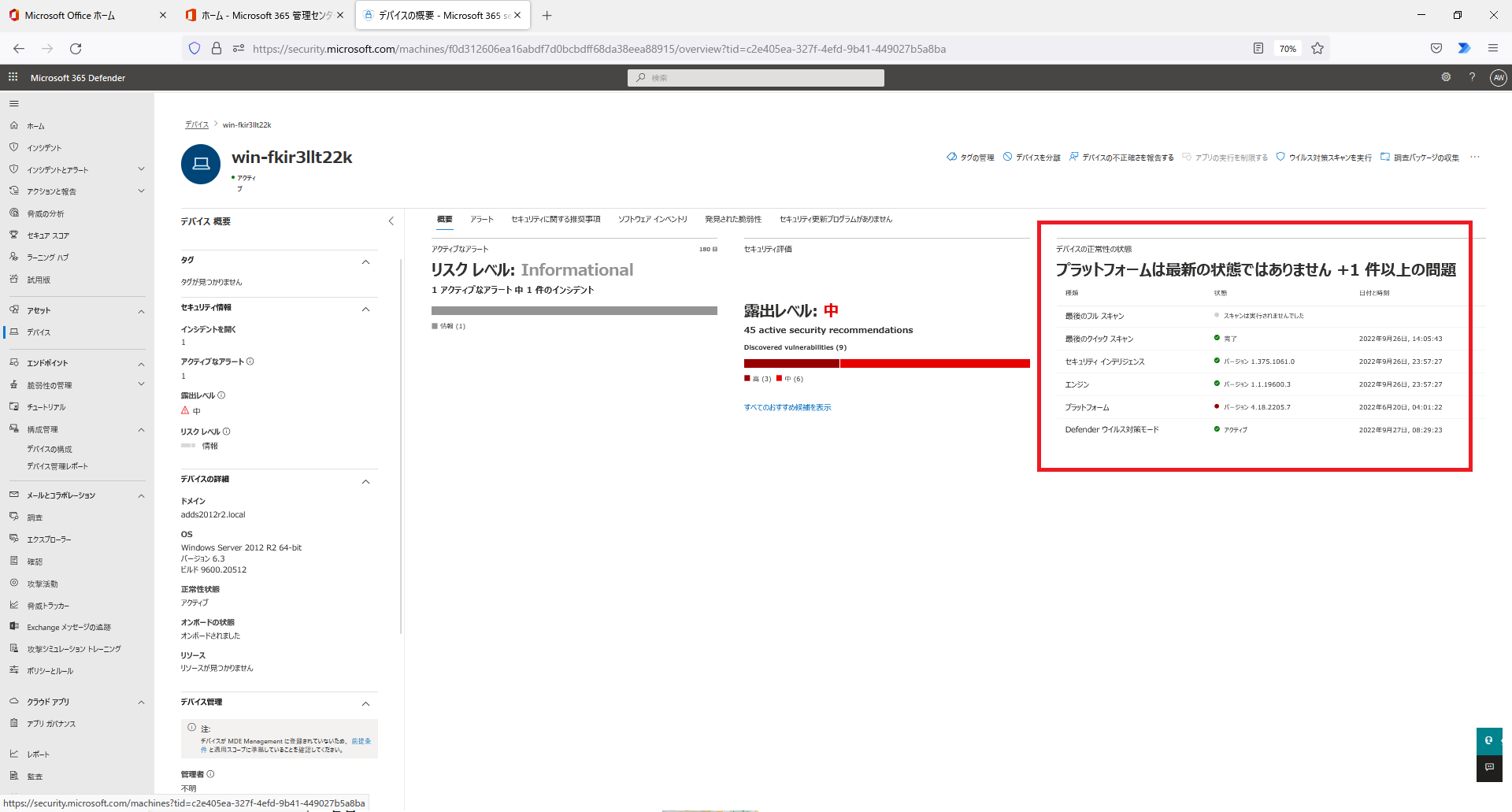Image resolution: width=1512 pixels, height=812 pixels.
Task: Open the app launcher waffle icon
Action: click(13, 77)
